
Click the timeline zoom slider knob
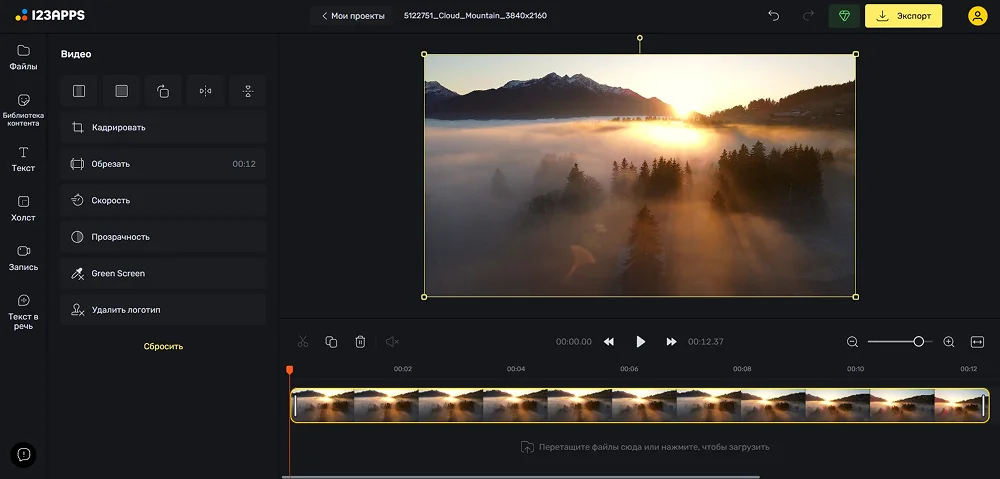click(918, 342)
